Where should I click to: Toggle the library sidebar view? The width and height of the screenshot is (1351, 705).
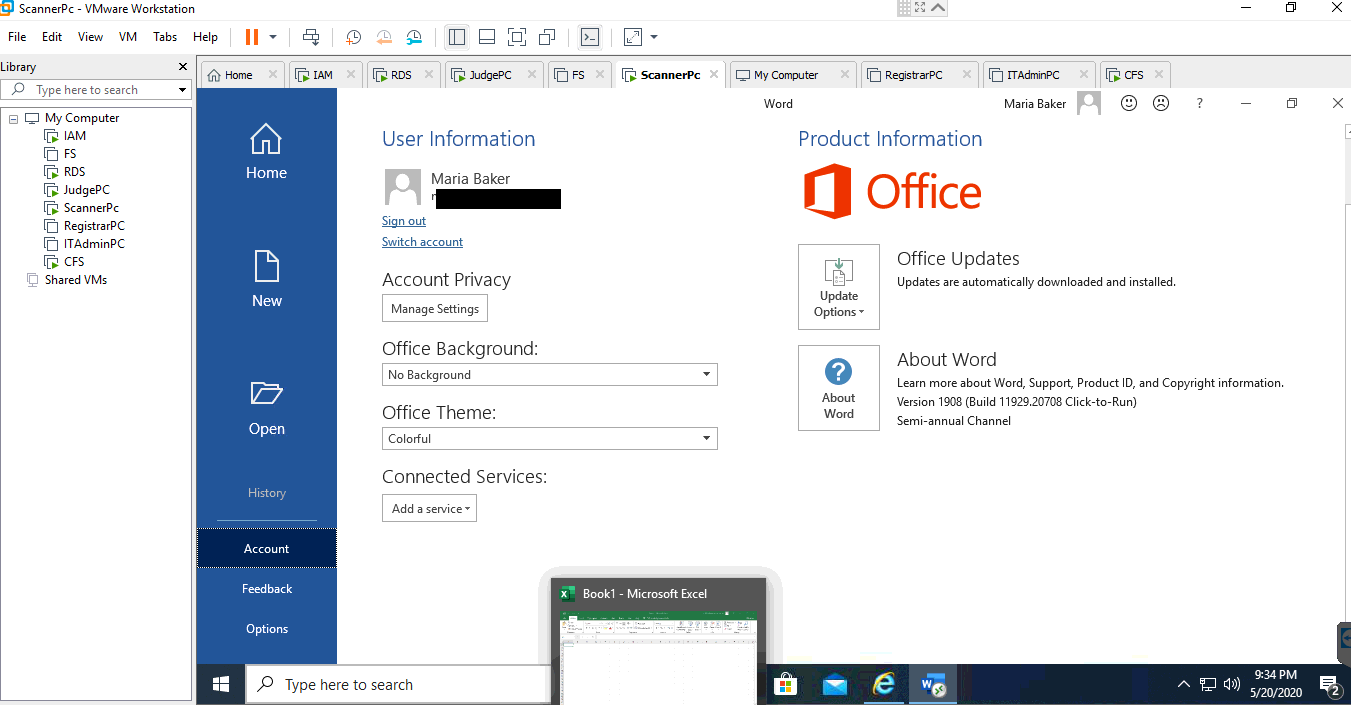457,37
